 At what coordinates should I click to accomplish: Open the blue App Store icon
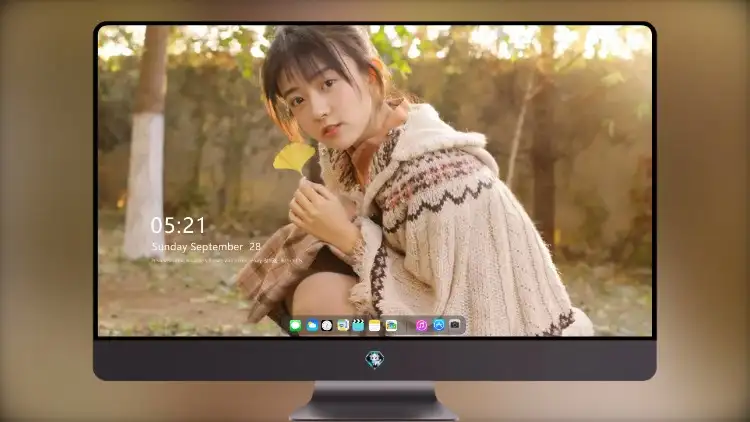[439, 325]
